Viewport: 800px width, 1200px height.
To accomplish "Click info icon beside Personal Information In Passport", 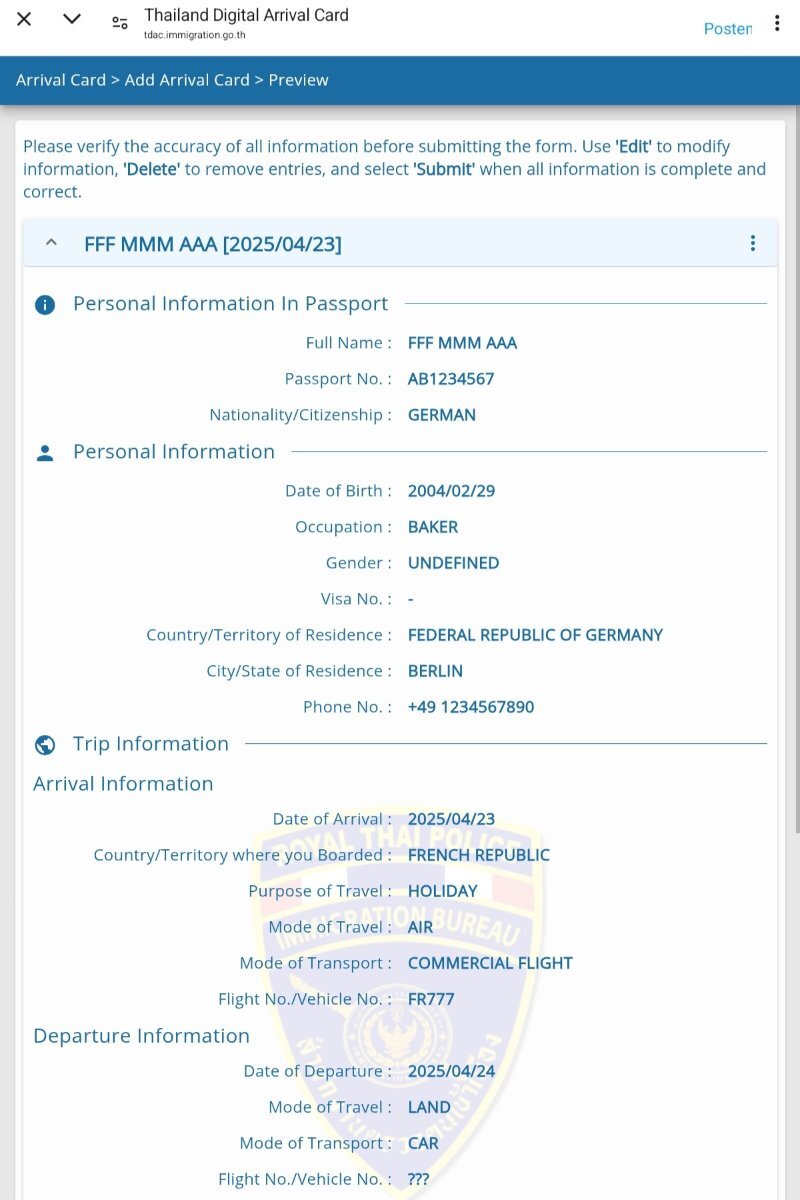I will coord(45,305).
